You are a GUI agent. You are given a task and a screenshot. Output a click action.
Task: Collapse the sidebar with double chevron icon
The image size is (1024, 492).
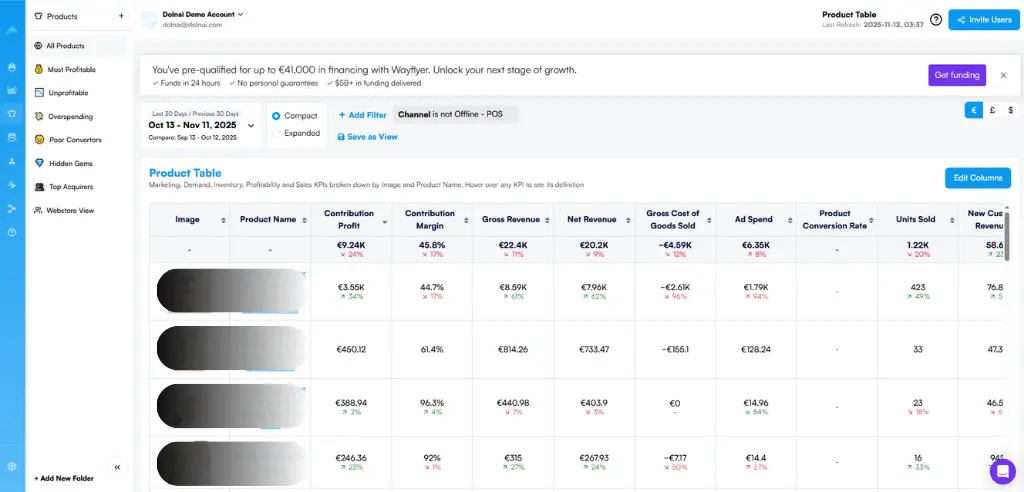[x=118, y=467]
